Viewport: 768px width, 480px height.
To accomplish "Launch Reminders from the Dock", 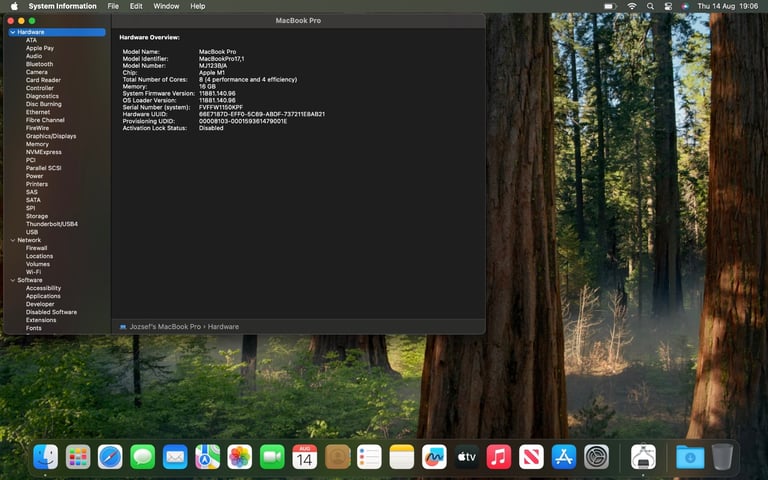I will coord(369,456).
